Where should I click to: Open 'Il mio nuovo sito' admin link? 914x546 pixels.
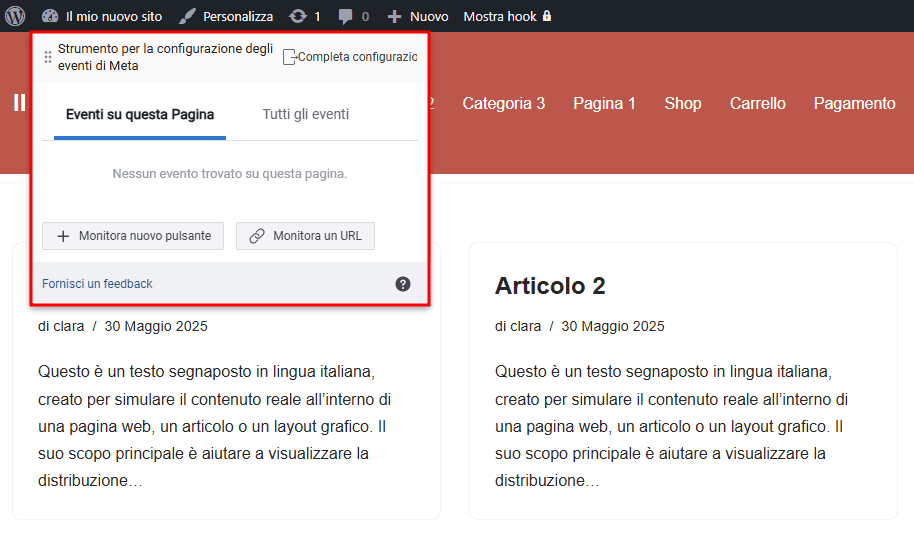pos(114,16)
